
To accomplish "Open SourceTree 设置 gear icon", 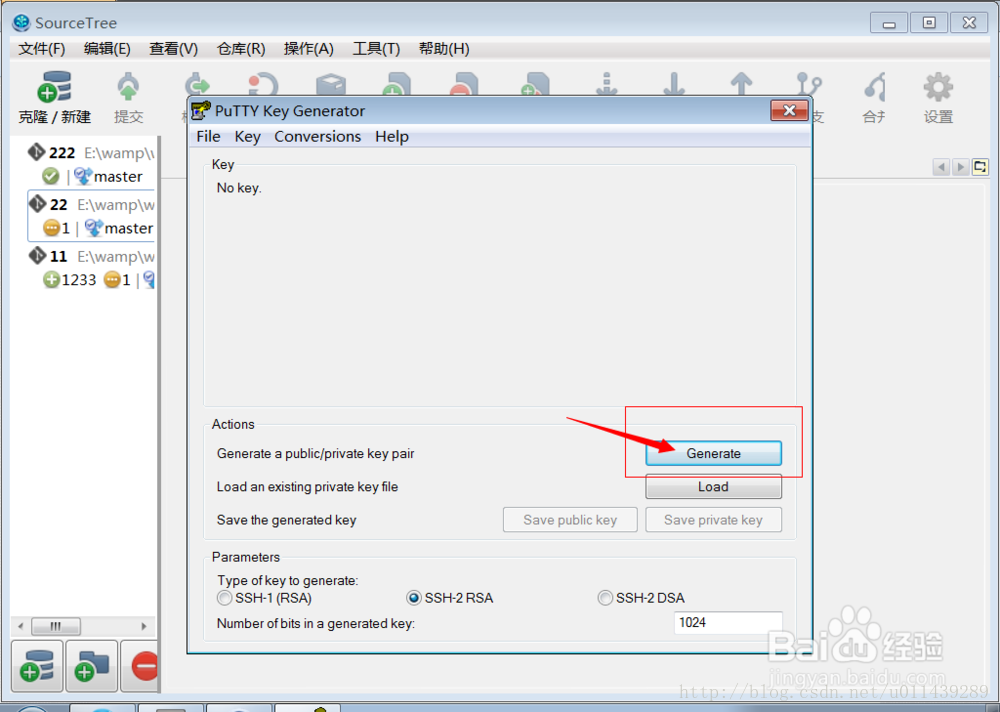I will pos(938,87).
